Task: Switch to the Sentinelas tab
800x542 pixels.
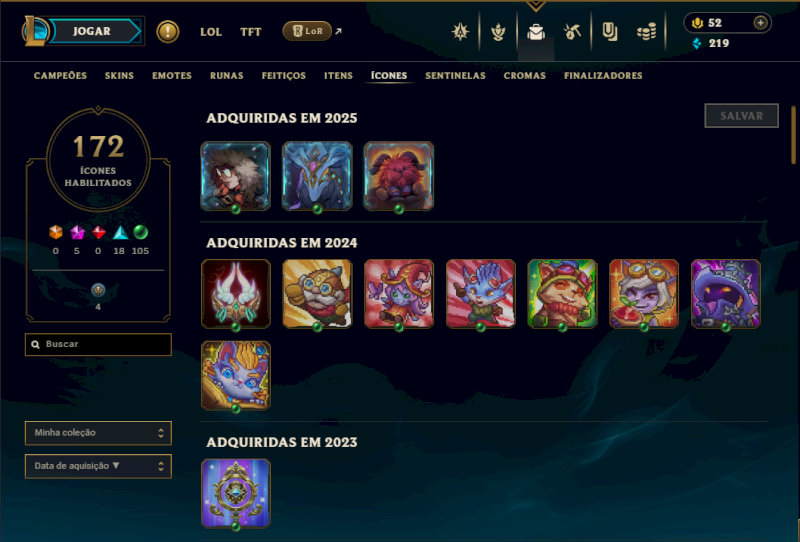Action: click(455, 76)
